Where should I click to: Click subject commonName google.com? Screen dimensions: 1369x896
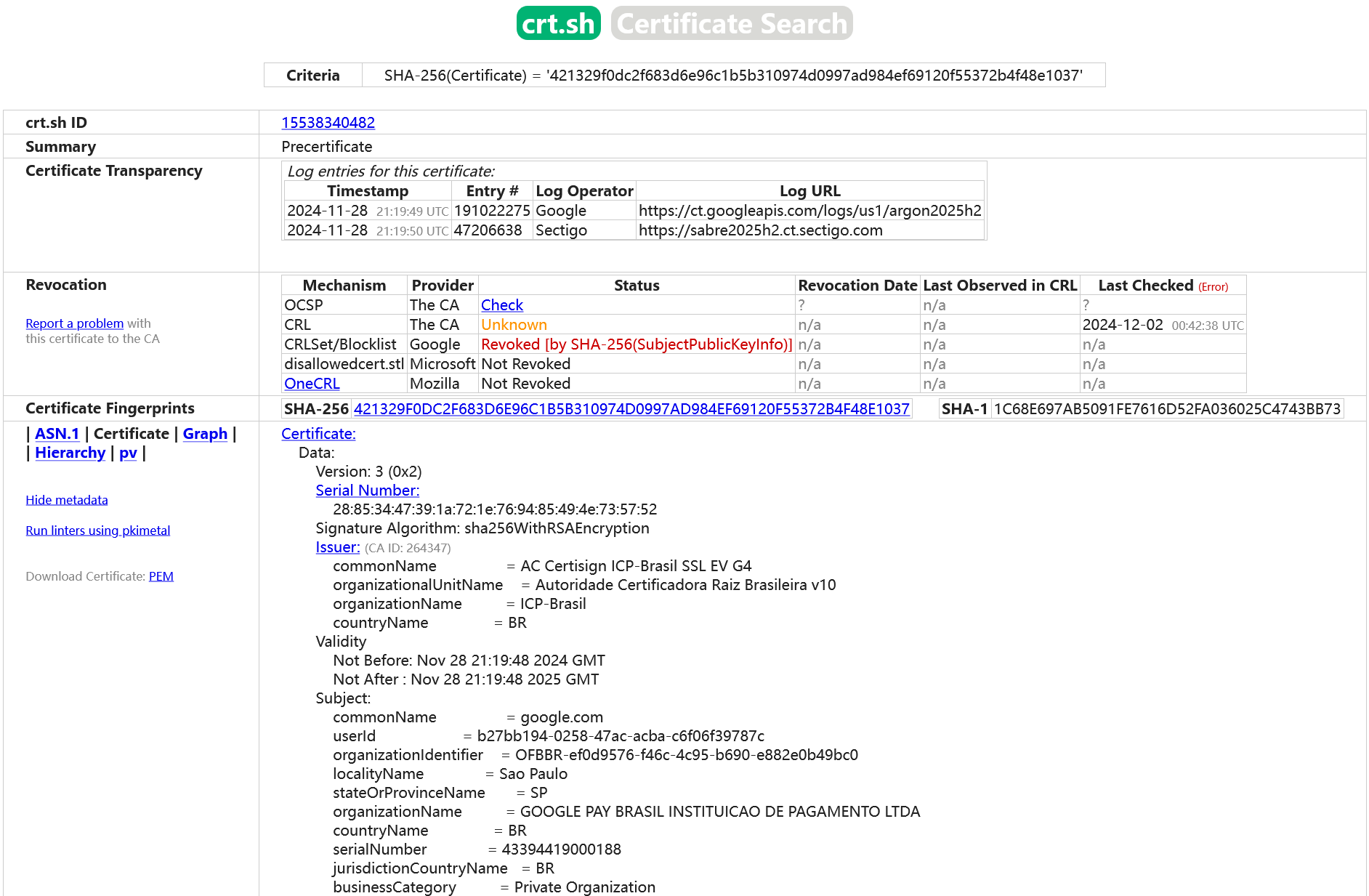[x=562, y=717]
